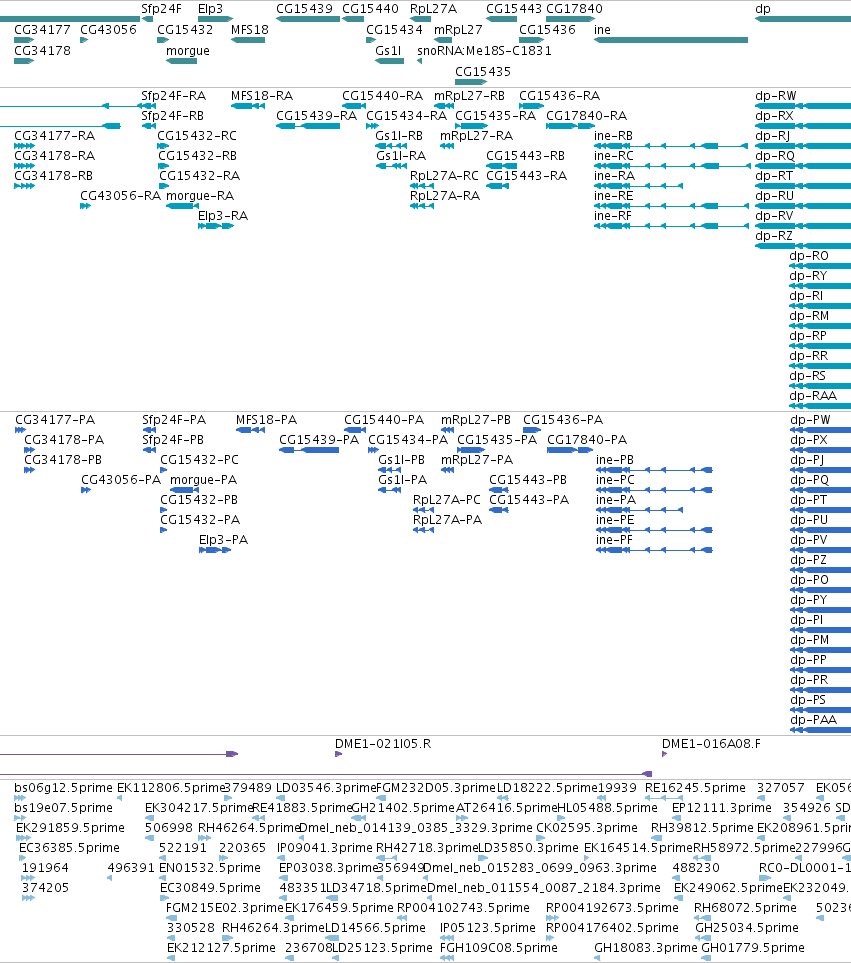Select the Sfp24F-RA transcript
The height and width of the screenshot is (963, 851).
pyautogui.click(x=147, y=106)
